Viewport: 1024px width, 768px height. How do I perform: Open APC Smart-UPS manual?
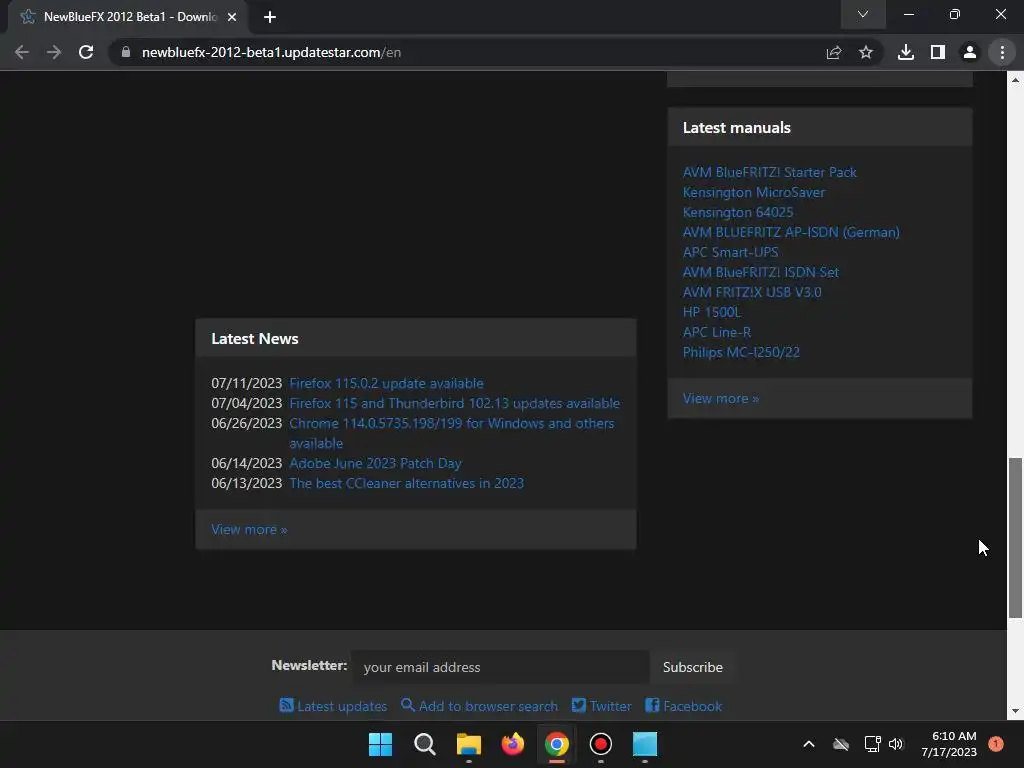pos(730,252)
